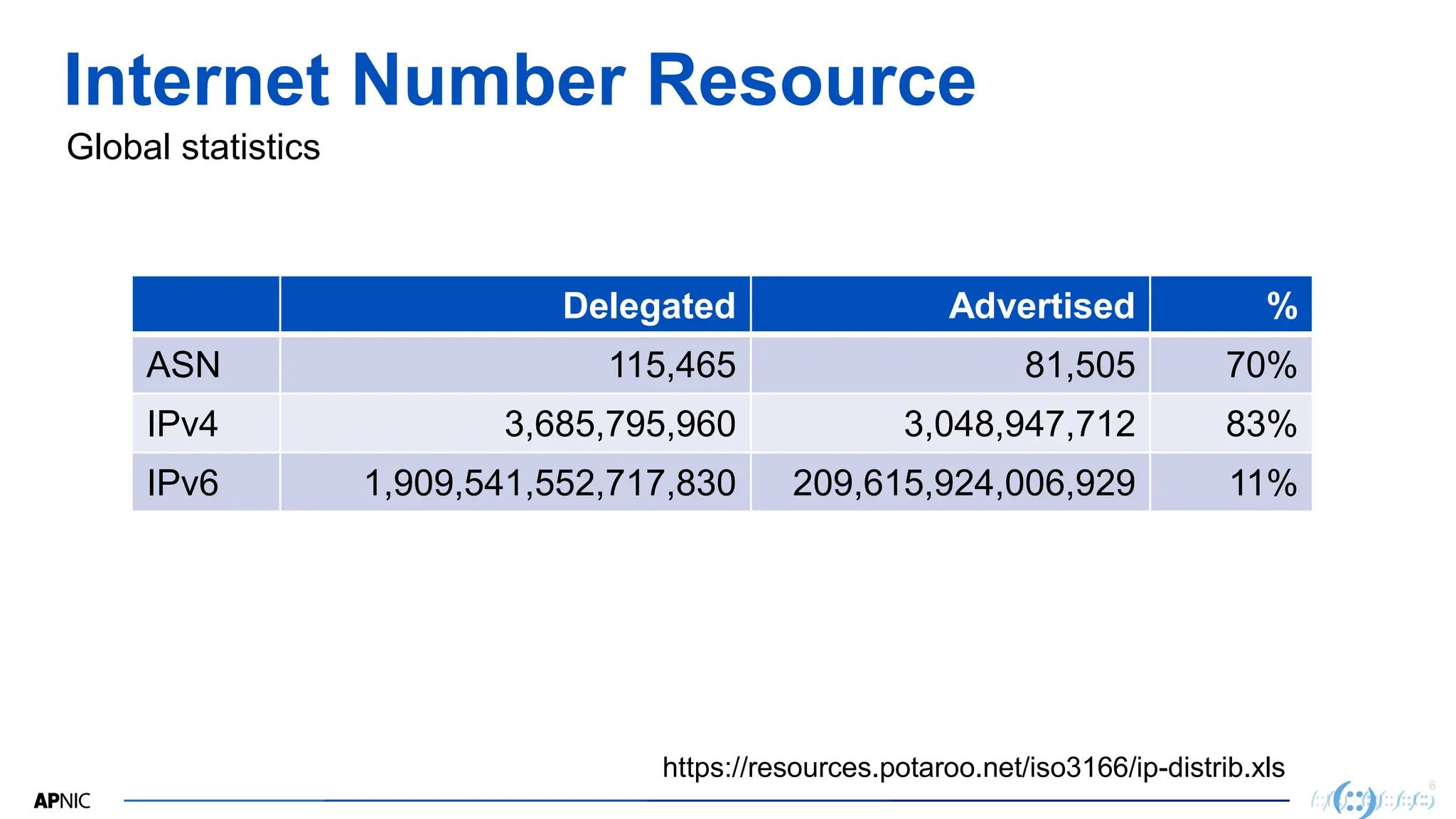Click the IPv4 row label
This screenshot has width=1456, height=819.
pos(182,424)
